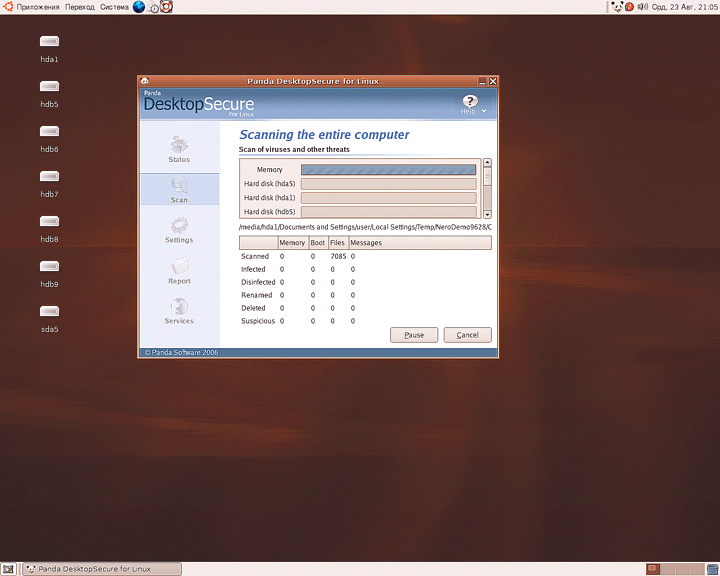Click the scanned file path text
720x576 pixels.
point(365,227)
